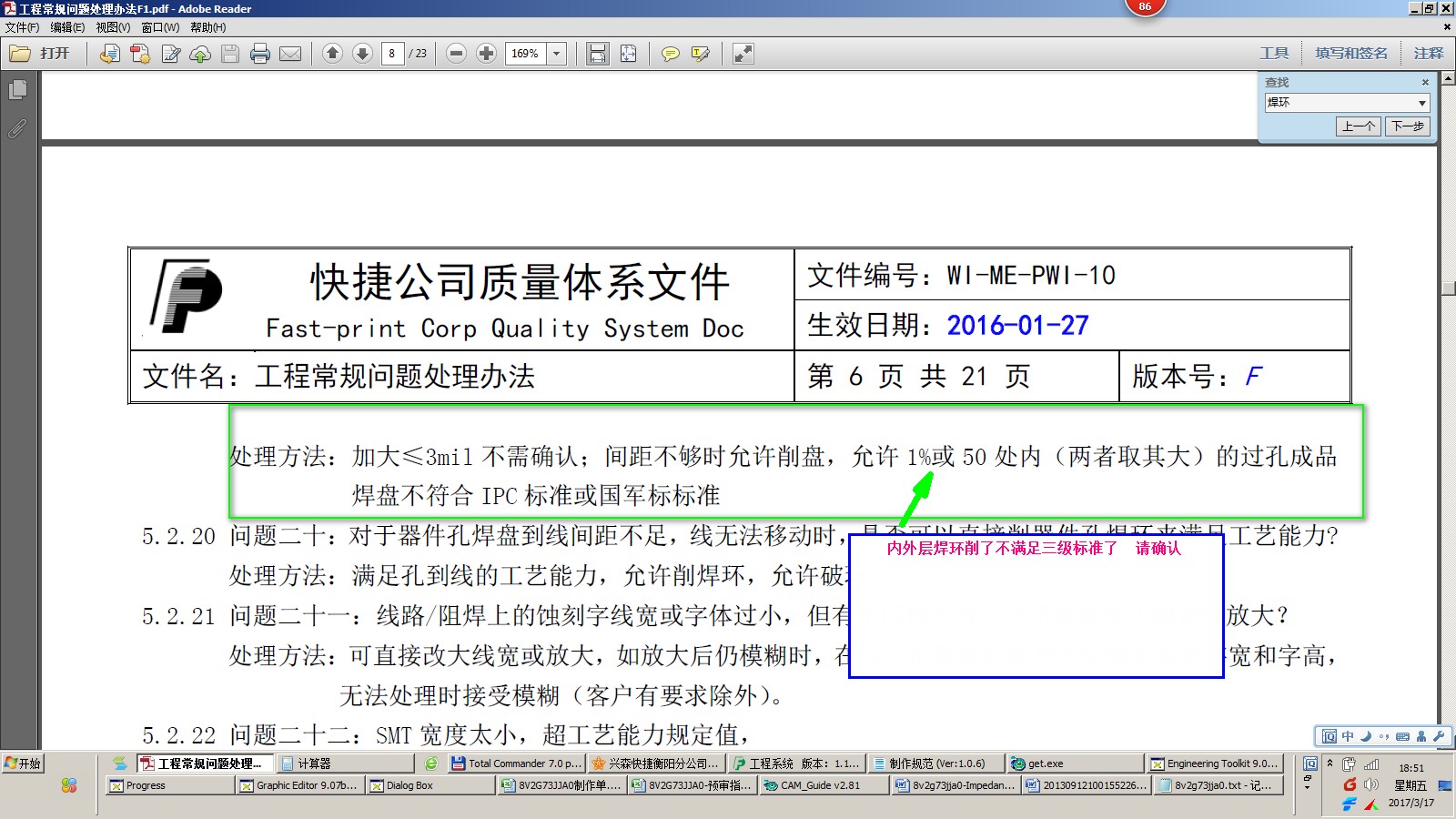Viewport: 1456px width, 819px height.
Task: Zoom out with the minus button
Action: point(457,54)
